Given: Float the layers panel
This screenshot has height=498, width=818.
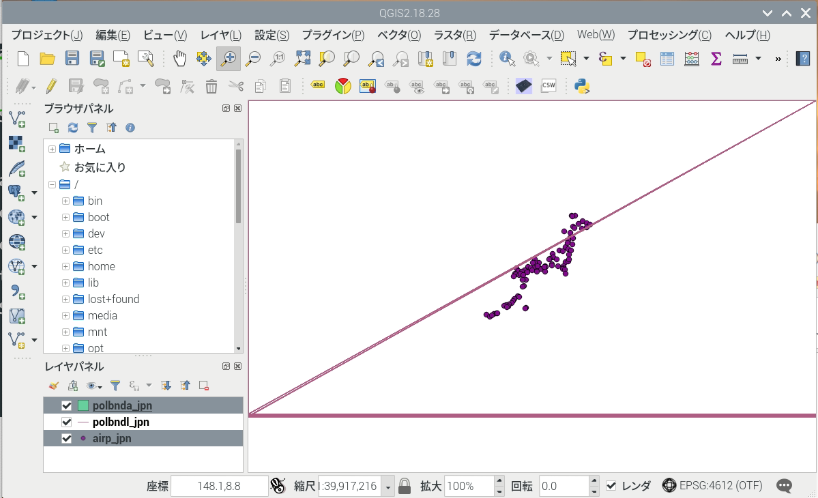Looking at the screenshot, I should (226, 367).
